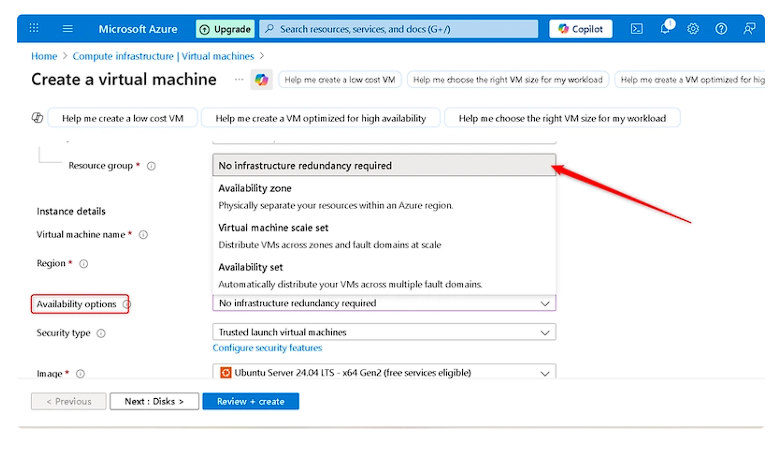The image size is (783, 450).
Task: Click the Copilot icon next to page title
Action: [x=261, y=79]
